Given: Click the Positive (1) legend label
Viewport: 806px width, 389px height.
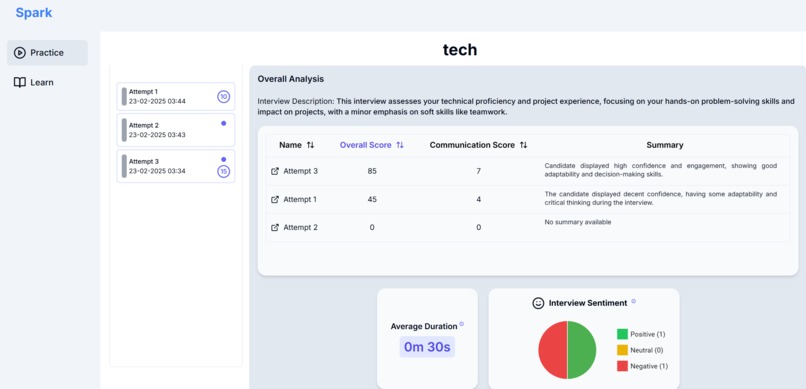Looking at the screenshot, I should [648, 335].
